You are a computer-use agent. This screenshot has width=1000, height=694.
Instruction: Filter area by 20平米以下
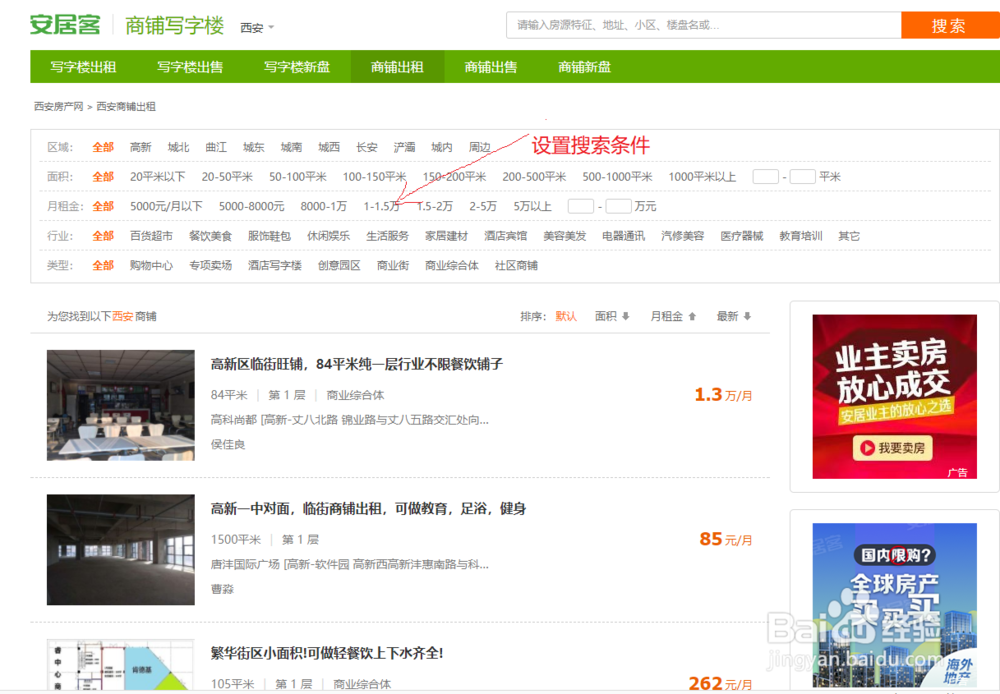coord(158,177)
